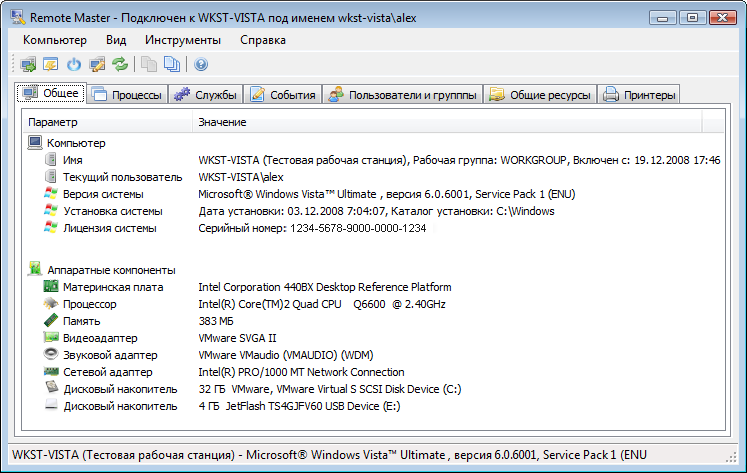The image size is (747, 473).
Task: Click the 4 ГБ JetFlash USB Device value
Action: pyautogui.click(x=299, y=406)
